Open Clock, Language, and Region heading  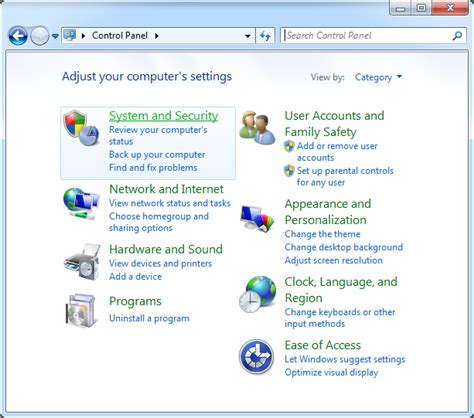(x=341, y=290)
